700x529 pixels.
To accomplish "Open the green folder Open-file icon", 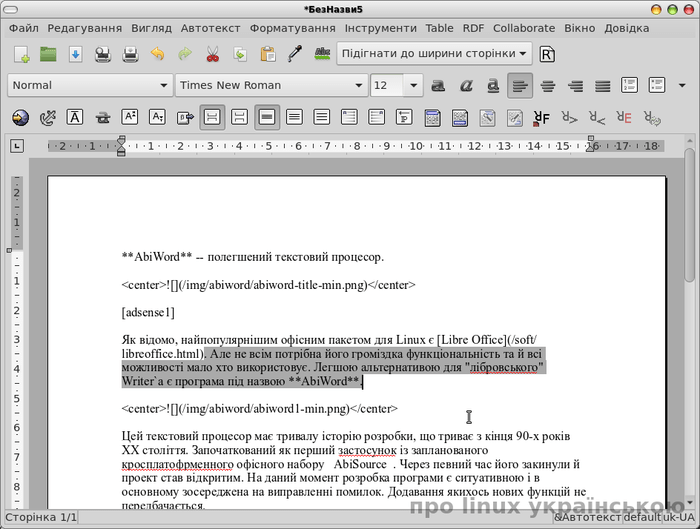I will coord(48,54).
